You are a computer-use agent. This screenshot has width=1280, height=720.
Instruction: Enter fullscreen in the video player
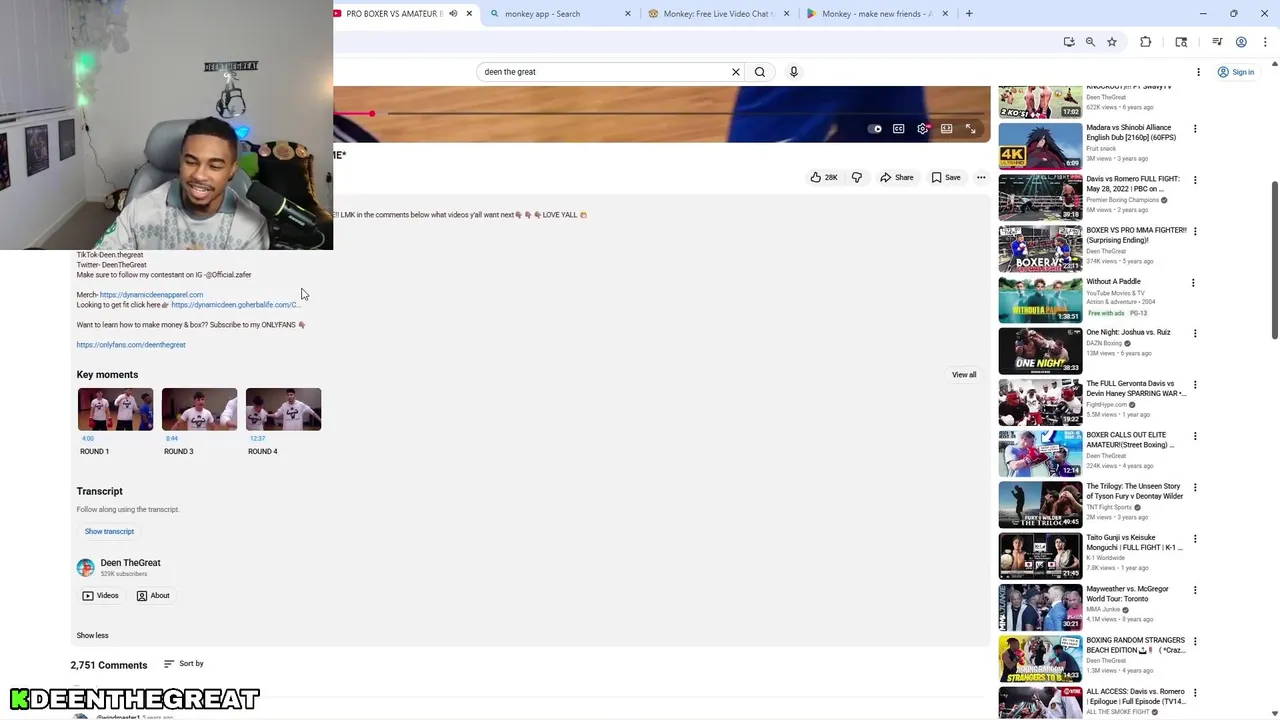[970, 129]
